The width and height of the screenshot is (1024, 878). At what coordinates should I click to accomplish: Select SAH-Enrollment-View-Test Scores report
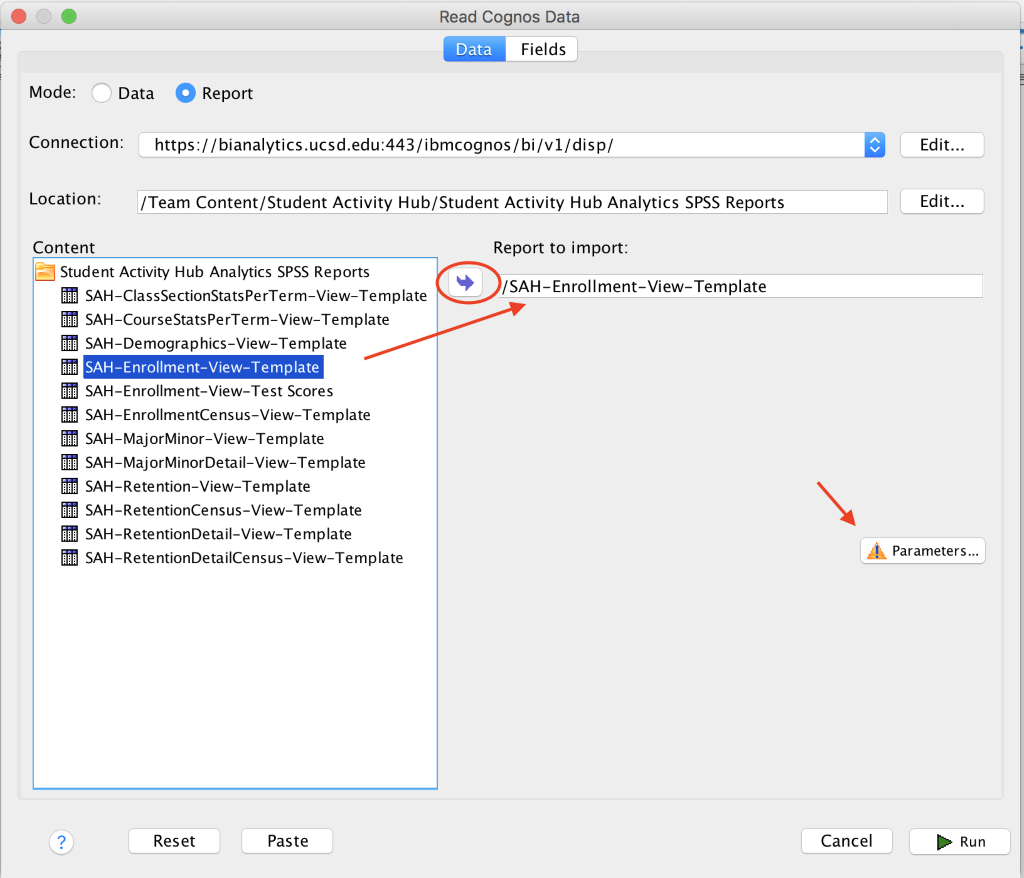(x=209, y=391)
